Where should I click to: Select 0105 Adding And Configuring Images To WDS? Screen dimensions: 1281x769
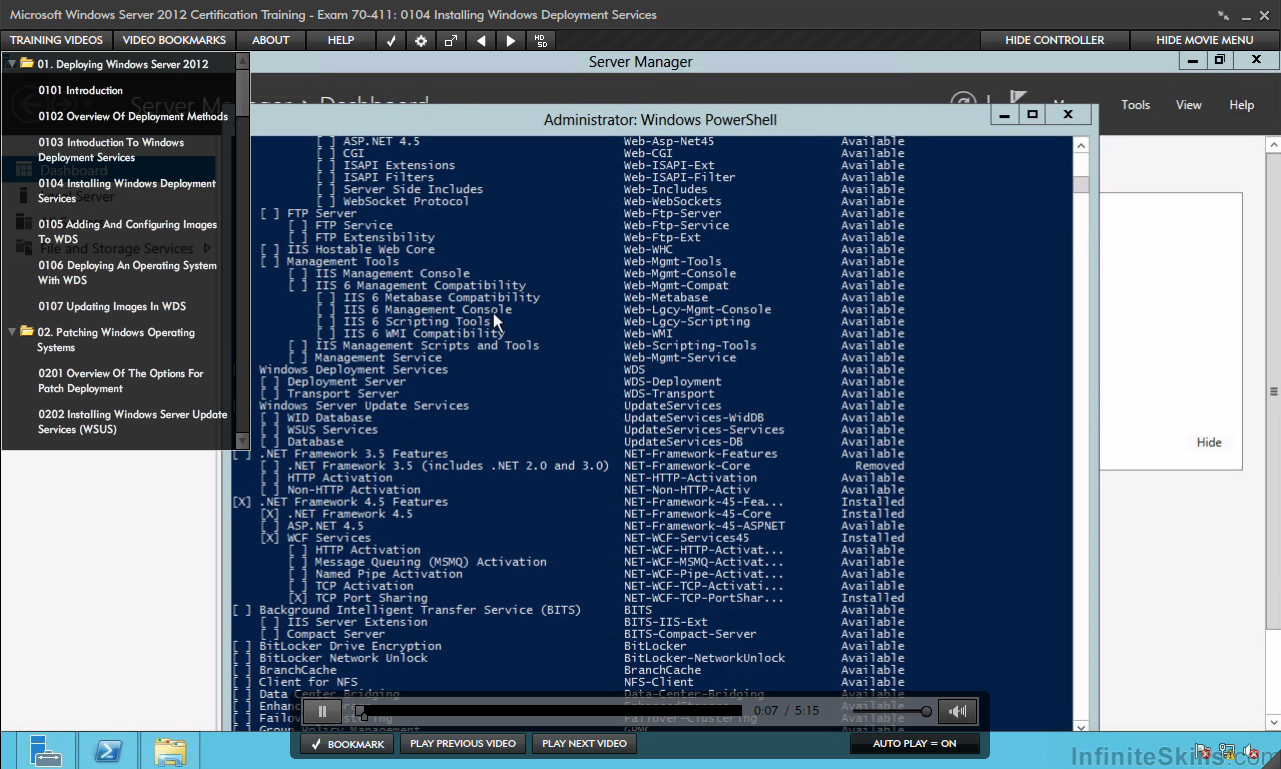[x=127, y=232]
